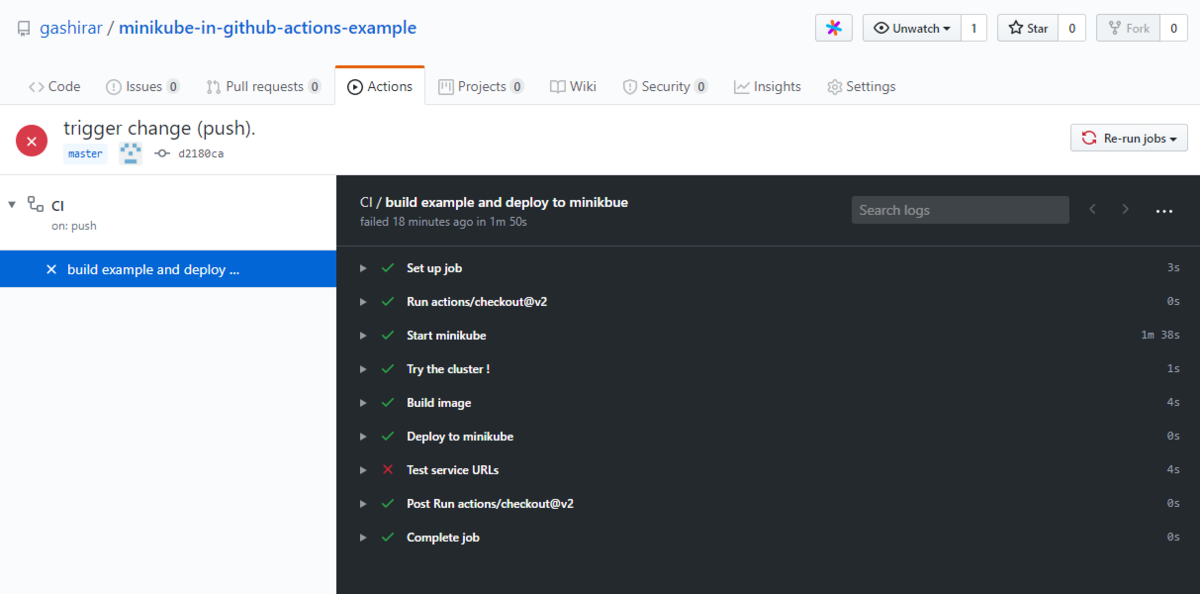Expand the Start minikube step
Screen dimensions: 1200x594
click(364, 335)
